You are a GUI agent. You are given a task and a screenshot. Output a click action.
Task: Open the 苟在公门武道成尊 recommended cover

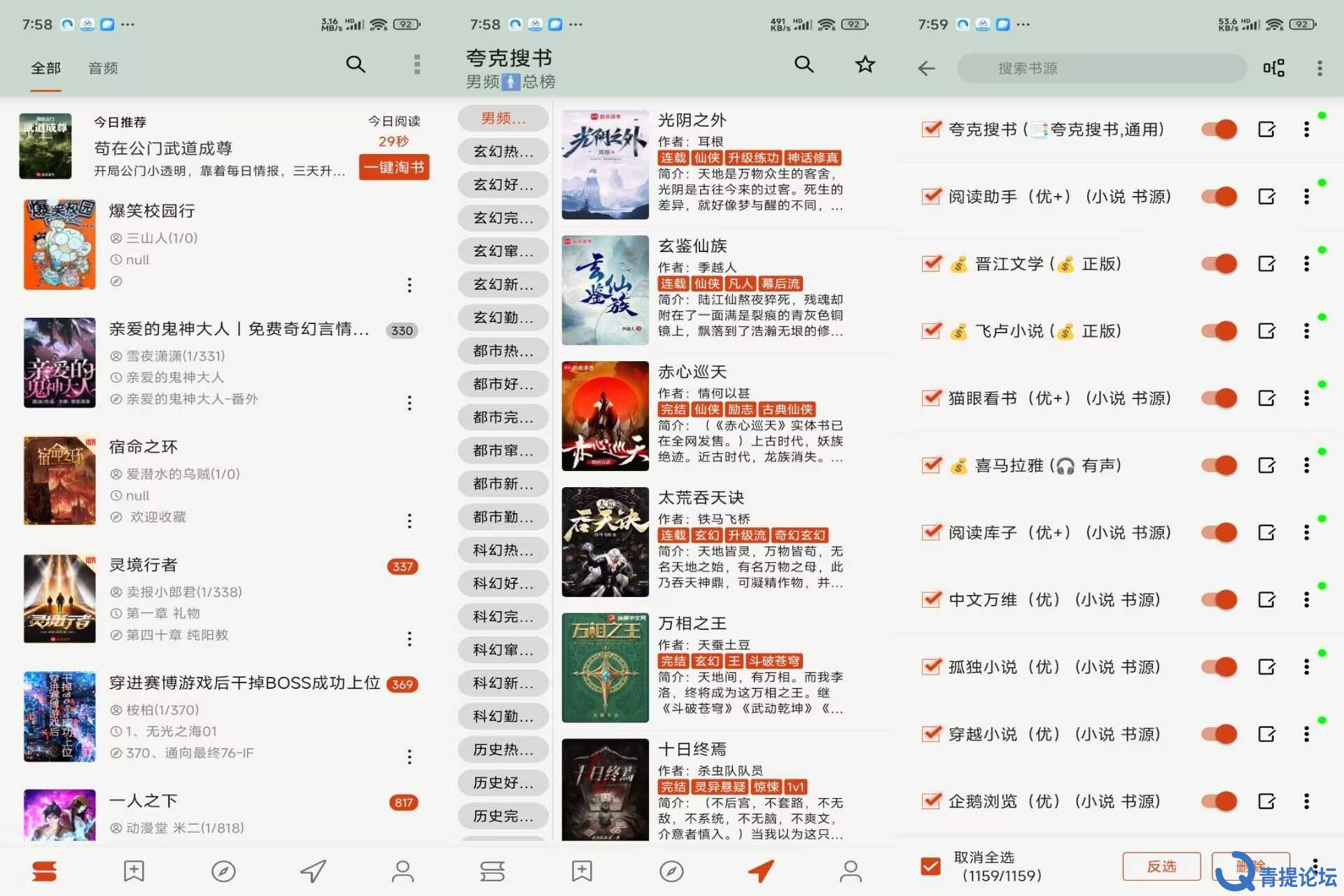point(45,146)
